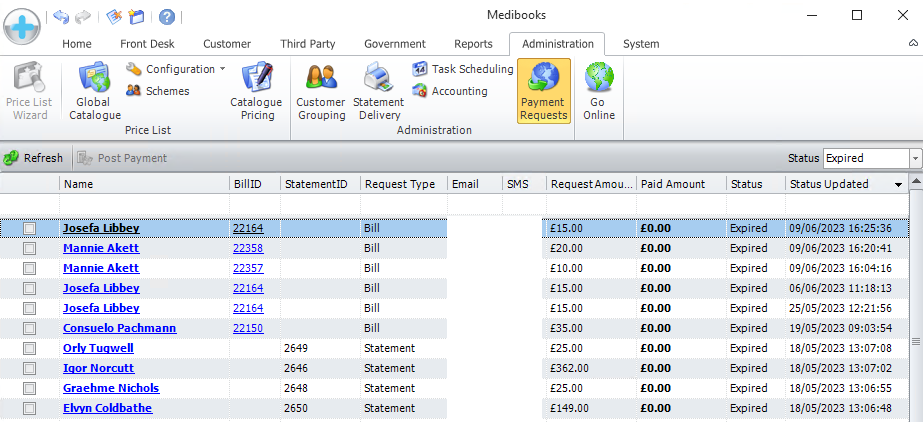Image resolution: width=923 pixels, height=422 pixels.
Task: Switch to the Front Desk tab
Action: (x=147, y=44)
